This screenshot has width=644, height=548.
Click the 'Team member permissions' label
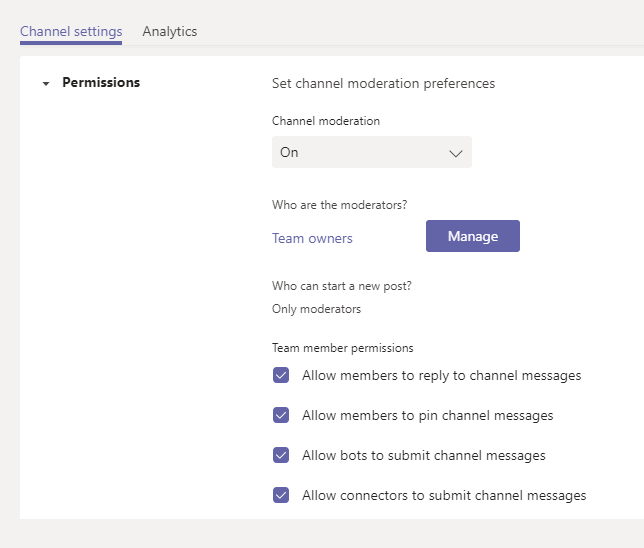[342, 348]
